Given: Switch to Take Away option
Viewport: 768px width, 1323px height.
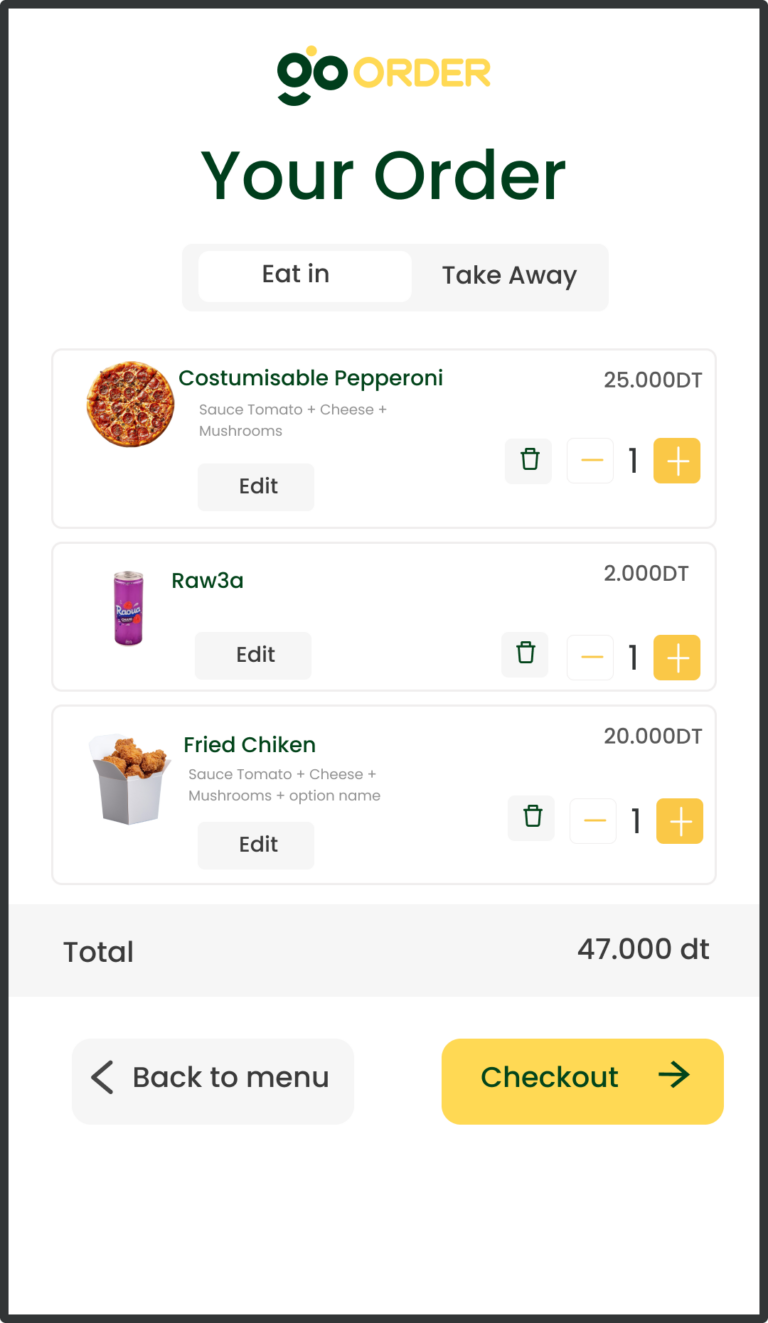Looking at the screenshot, I should pyautogui.click(x=509, y=276).
